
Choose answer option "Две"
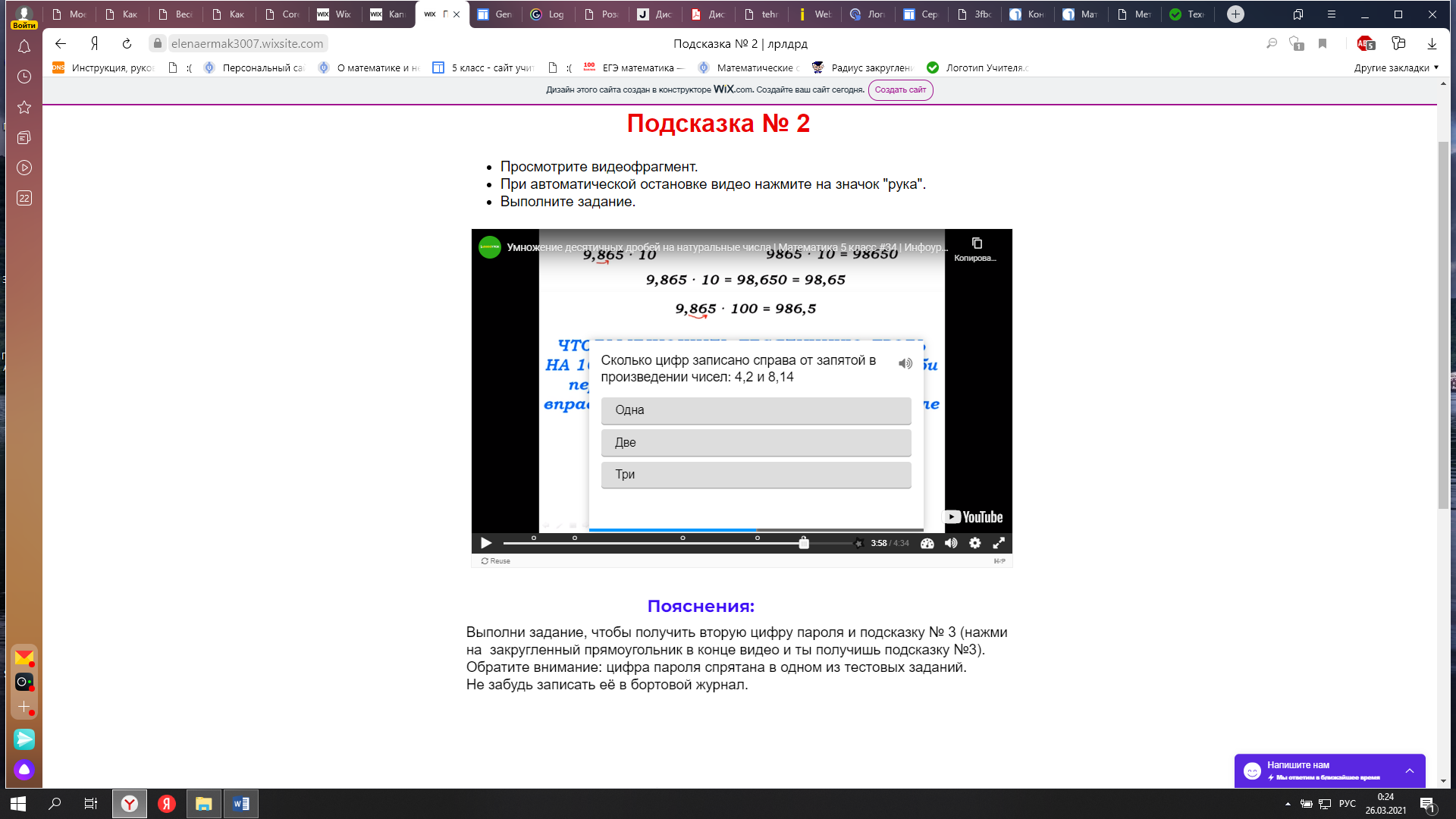(755, 443)
